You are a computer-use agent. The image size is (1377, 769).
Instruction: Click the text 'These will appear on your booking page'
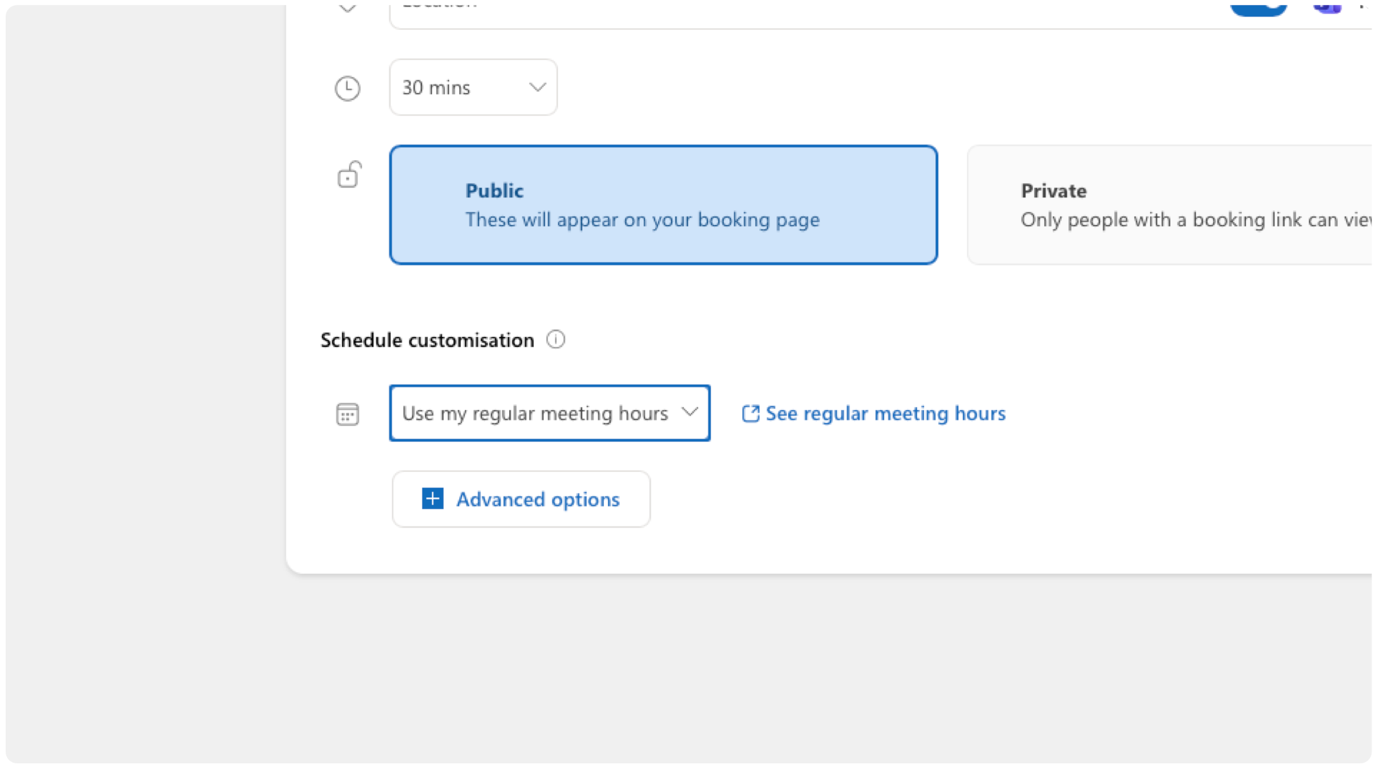[642, 220]
